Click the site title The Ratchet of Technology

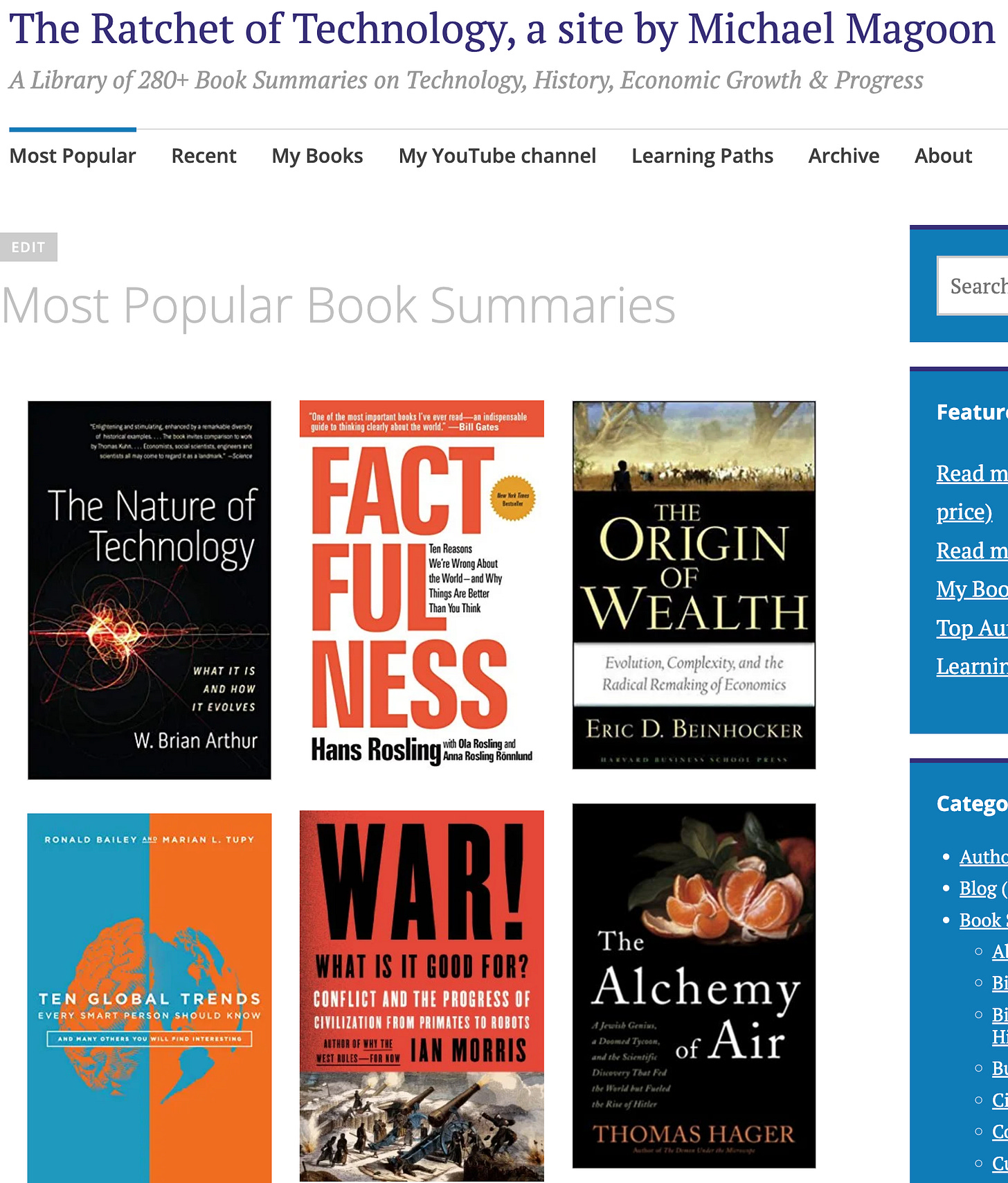502,29
